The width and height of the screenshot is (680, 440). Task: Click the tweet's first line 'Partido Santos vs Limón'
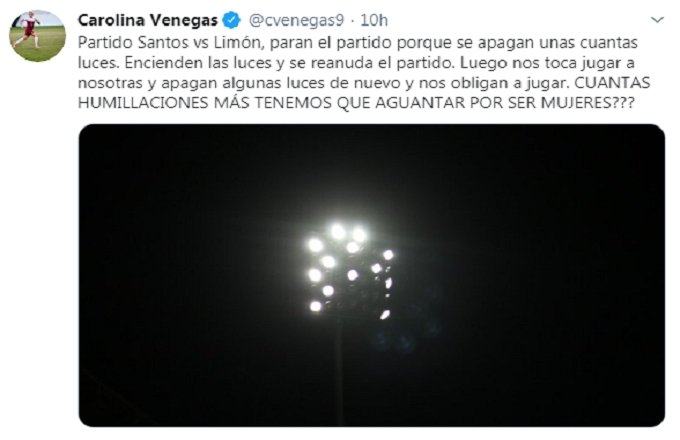pos(170,42)
